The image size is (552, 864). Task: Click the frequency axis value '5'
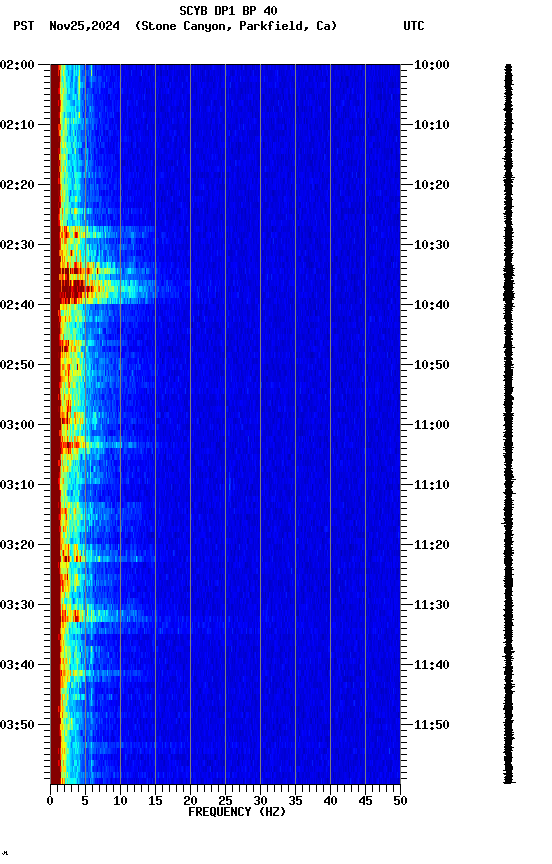(85, 801)
